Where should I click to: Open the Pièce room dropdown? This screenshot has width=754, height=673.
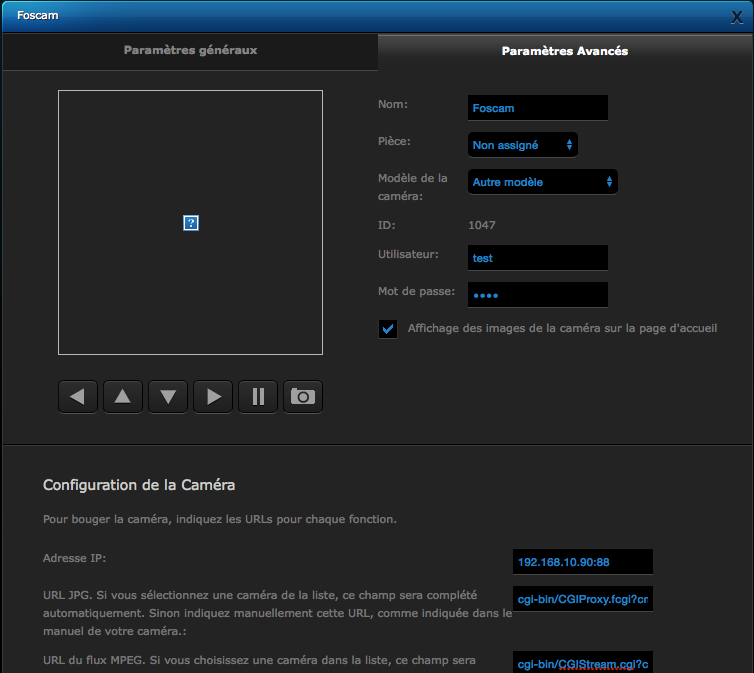pyautogui.click(x=522, y=145)
